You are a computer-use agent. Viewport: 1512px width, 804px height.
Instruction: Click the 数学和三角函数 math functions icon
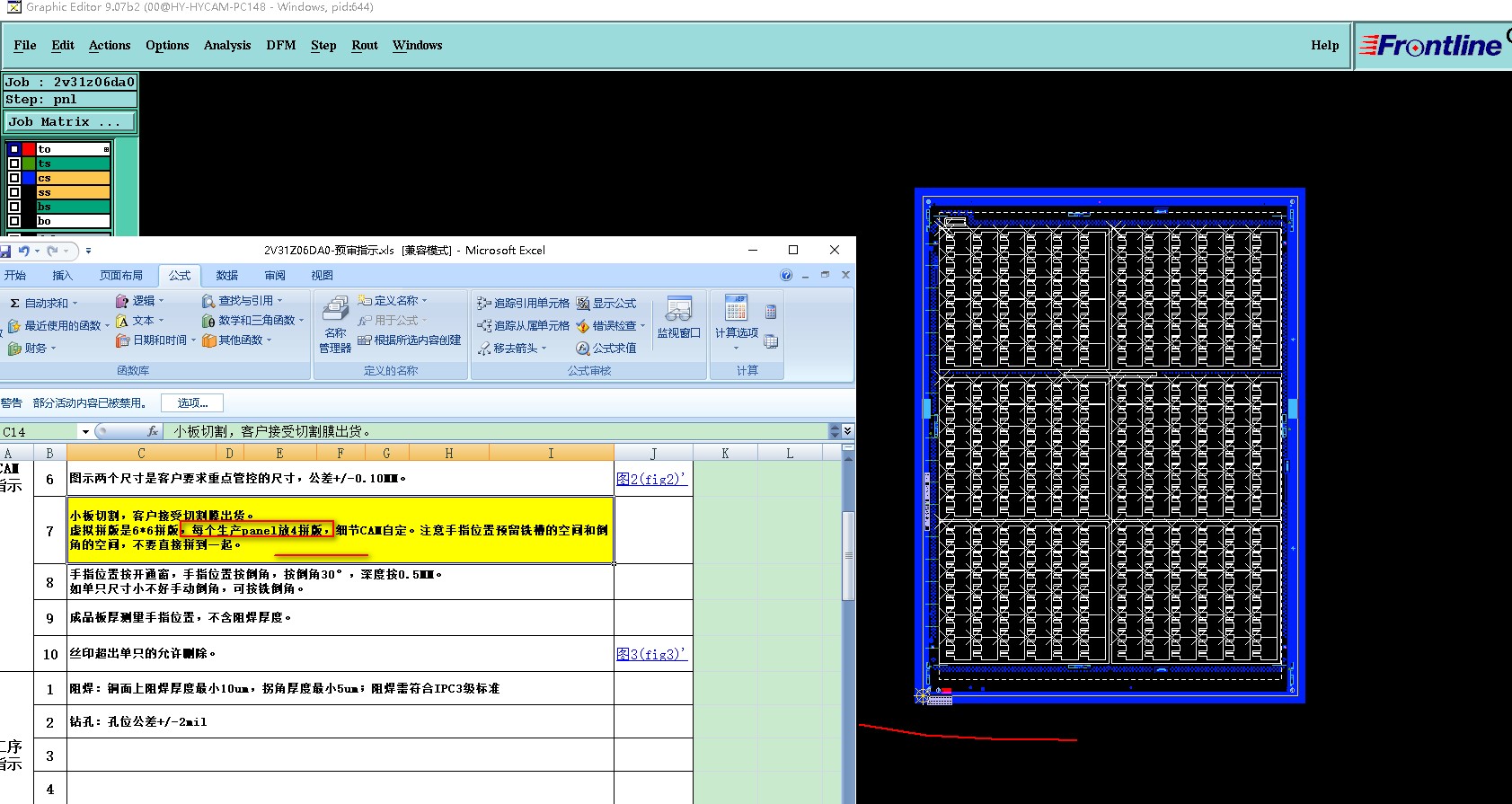208,321
